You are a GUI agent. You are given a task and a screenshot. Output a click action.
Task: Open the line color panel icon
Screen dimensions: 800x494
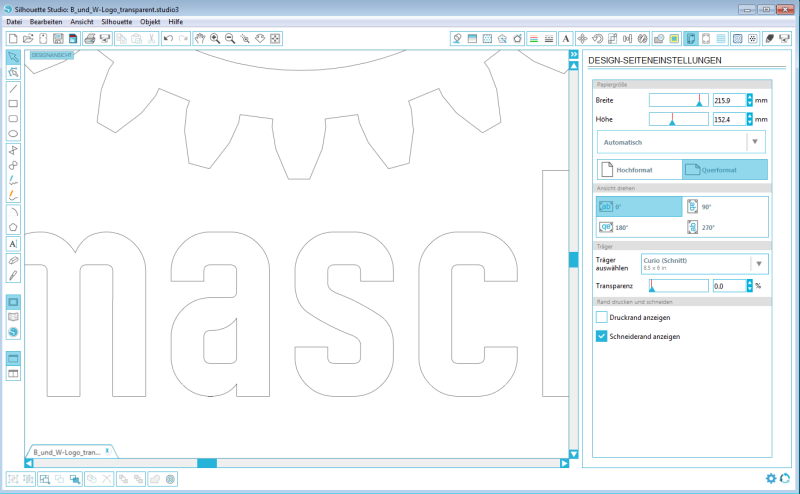pos(534,39)
